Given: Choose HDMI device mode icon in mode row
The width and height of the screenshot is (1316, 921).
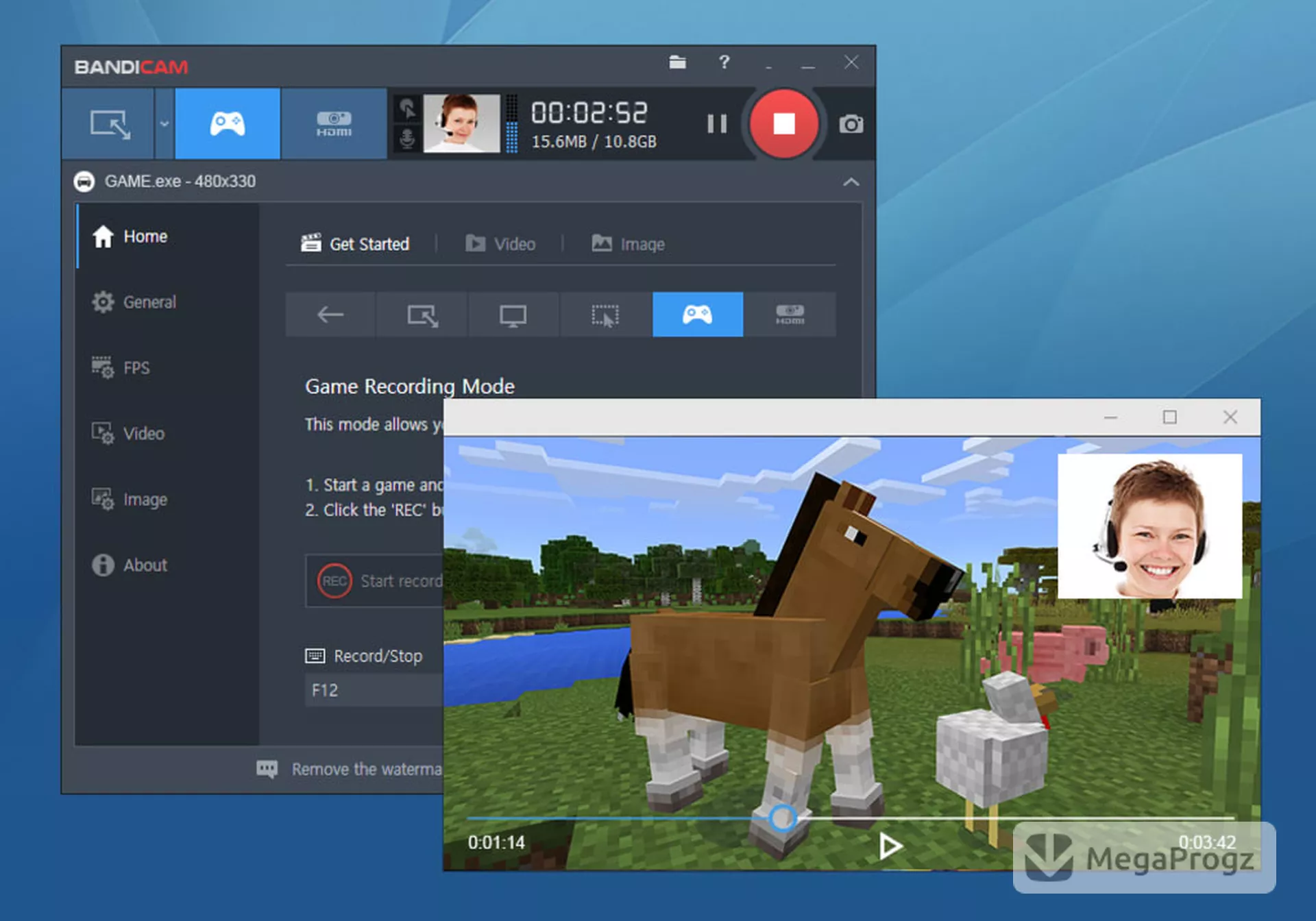Looking at the screenshot, I should (790, 315).
